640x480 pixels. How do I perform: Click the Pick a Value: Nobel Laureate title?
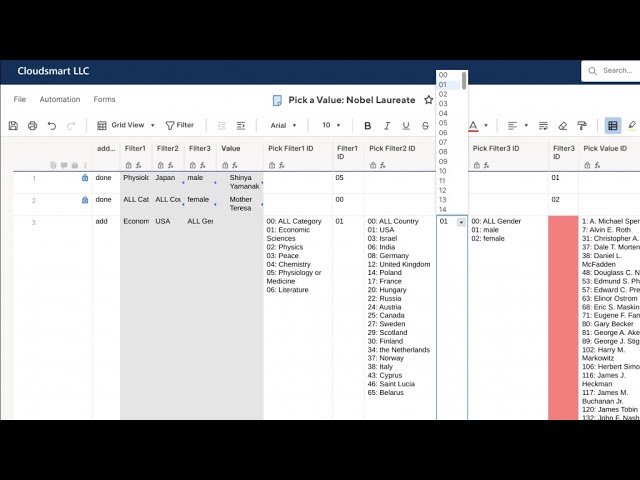coord(351,100)
